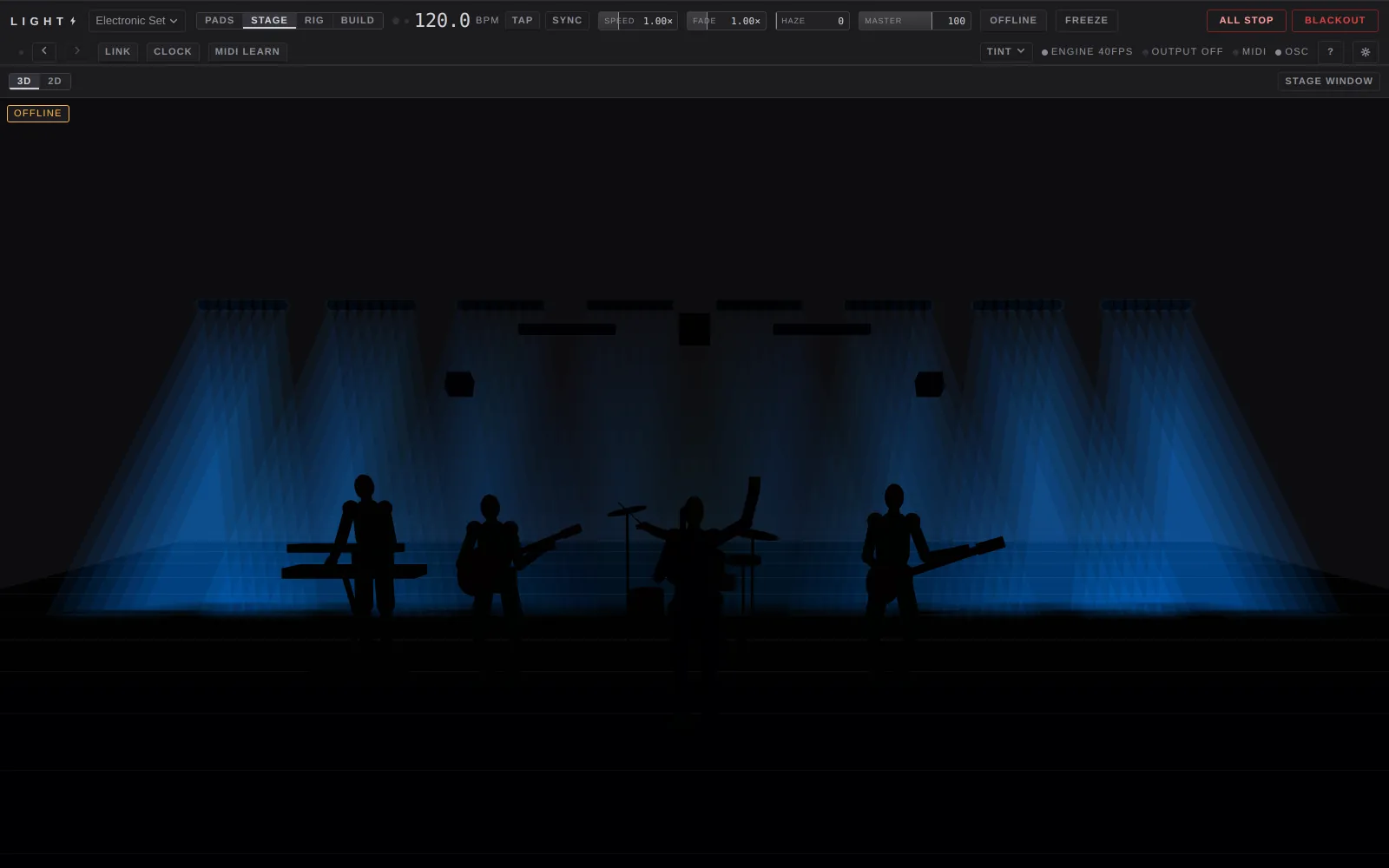Toggle the CLOCK button
1389x868 pixels.
(173, 52)
